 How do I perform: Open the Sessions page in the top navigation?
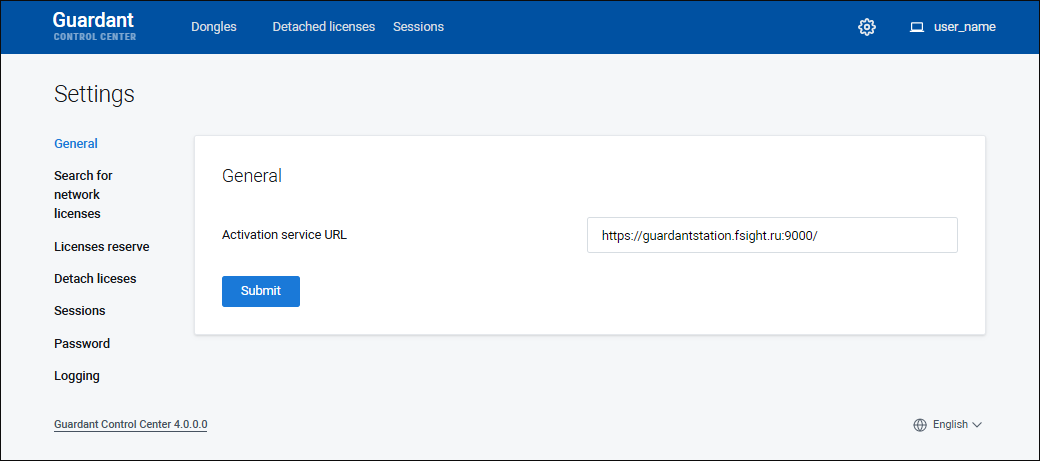418,27
